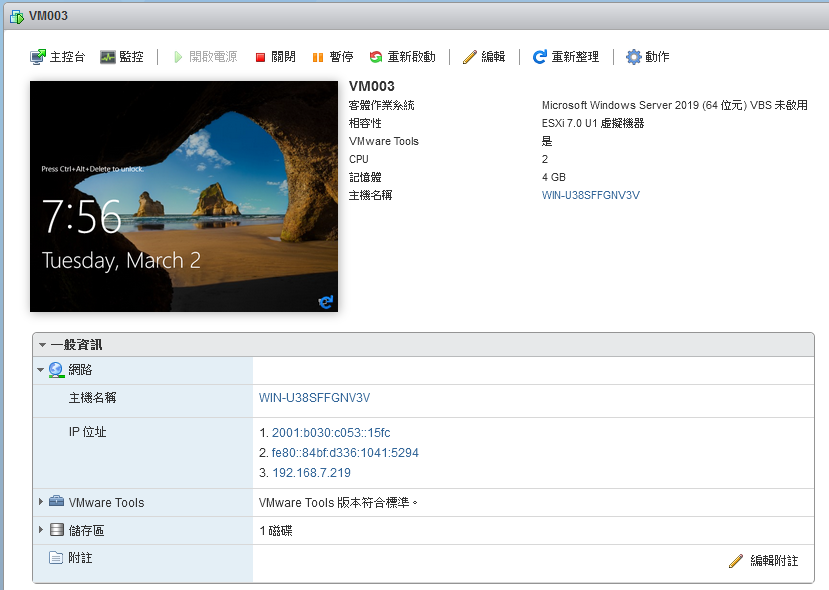The height and width of the screenshot is (590, 829).
Task: Click the 附註 notes page icon
Action: pyautogui.click(x=56, y=557)
